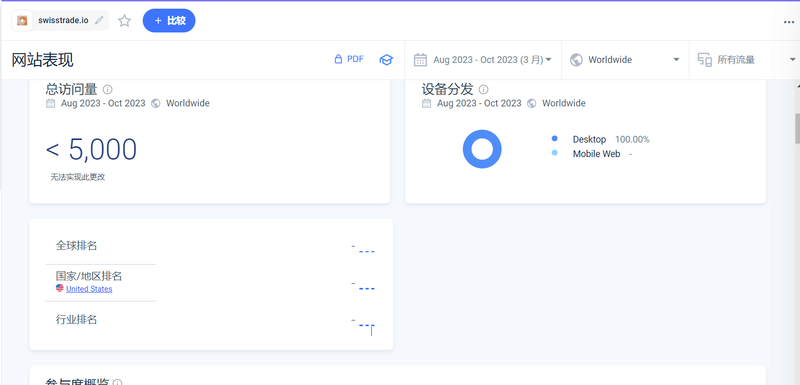This screenshot has width=800, height=385.
Task: Click the device distribution donut chart
Action: point(482,149)
